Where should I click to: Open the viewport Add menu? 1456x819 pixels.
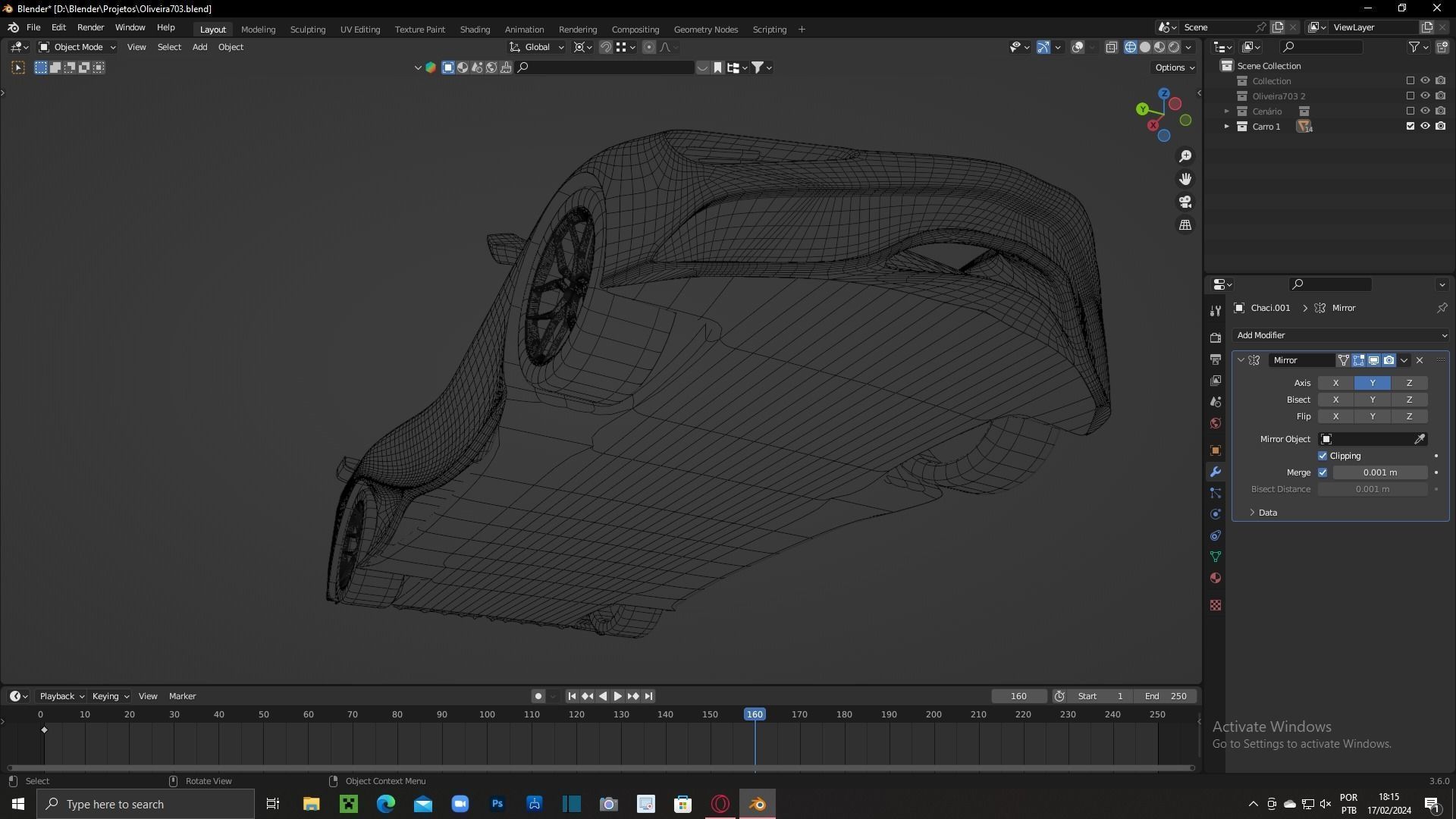coord(199,47)
